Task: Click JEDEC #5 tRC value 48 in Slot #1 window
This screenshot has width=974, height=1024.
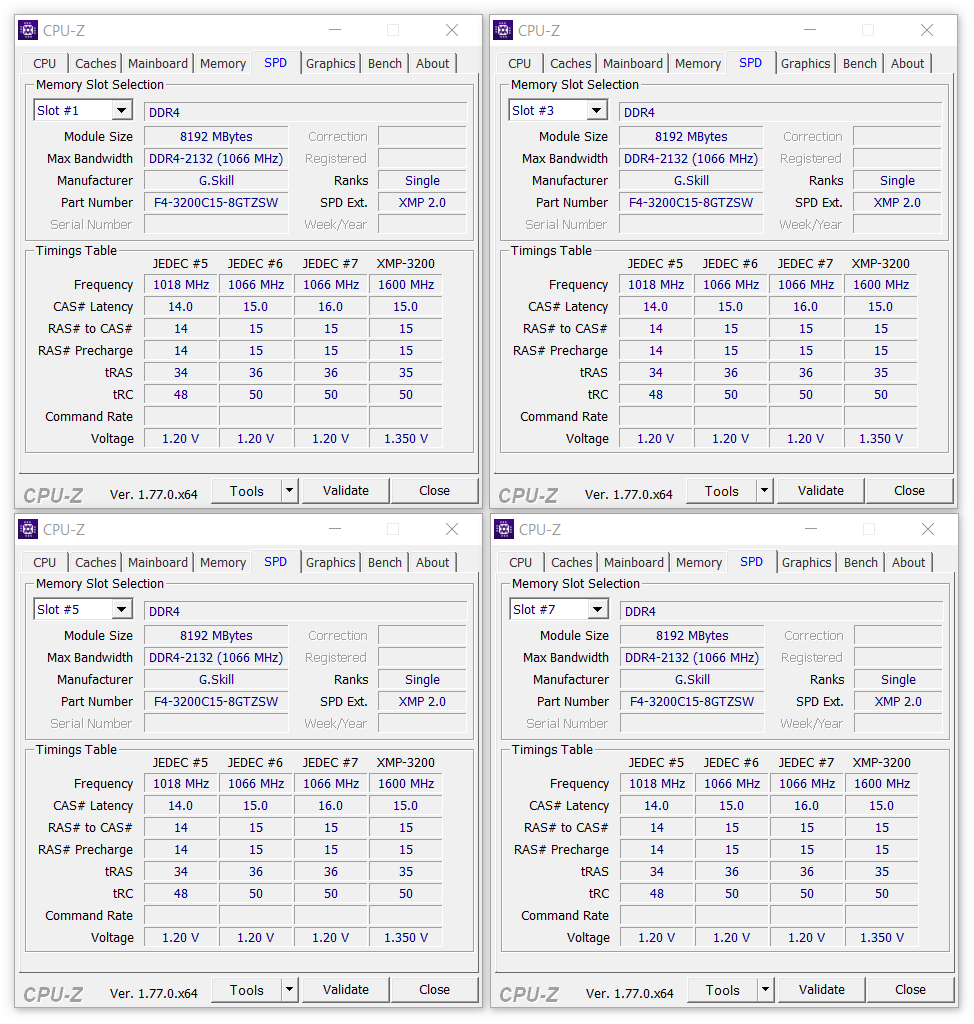Action: coord(181,394)
